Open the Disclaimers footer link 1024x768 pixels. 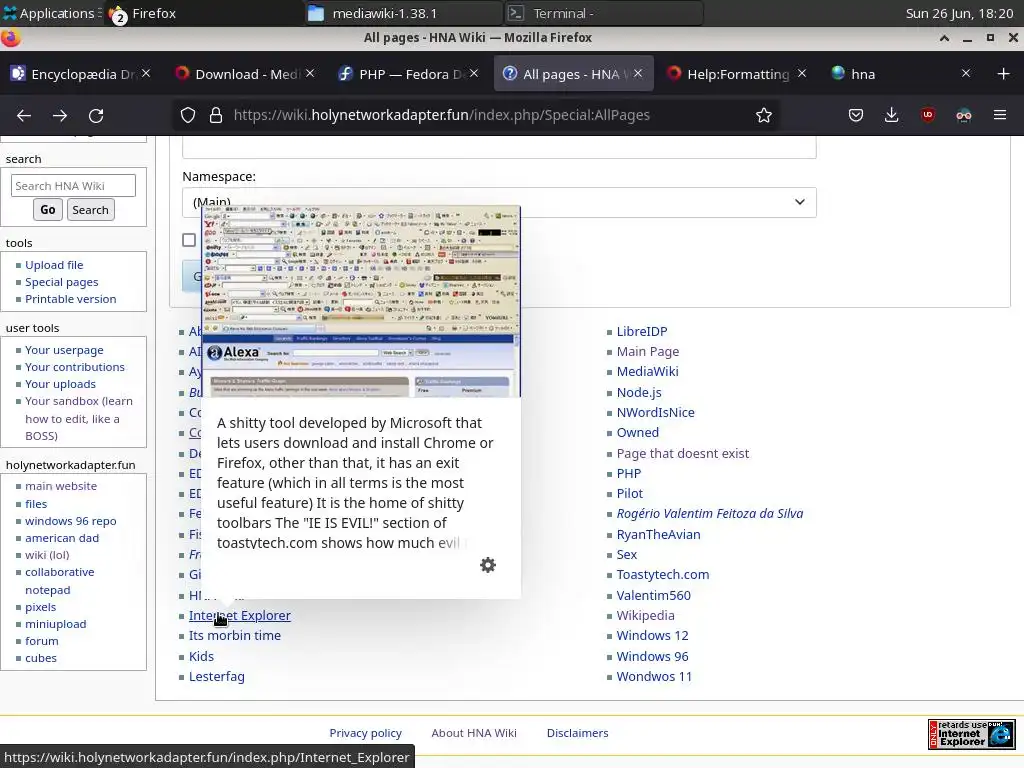(x=577, y=733)
